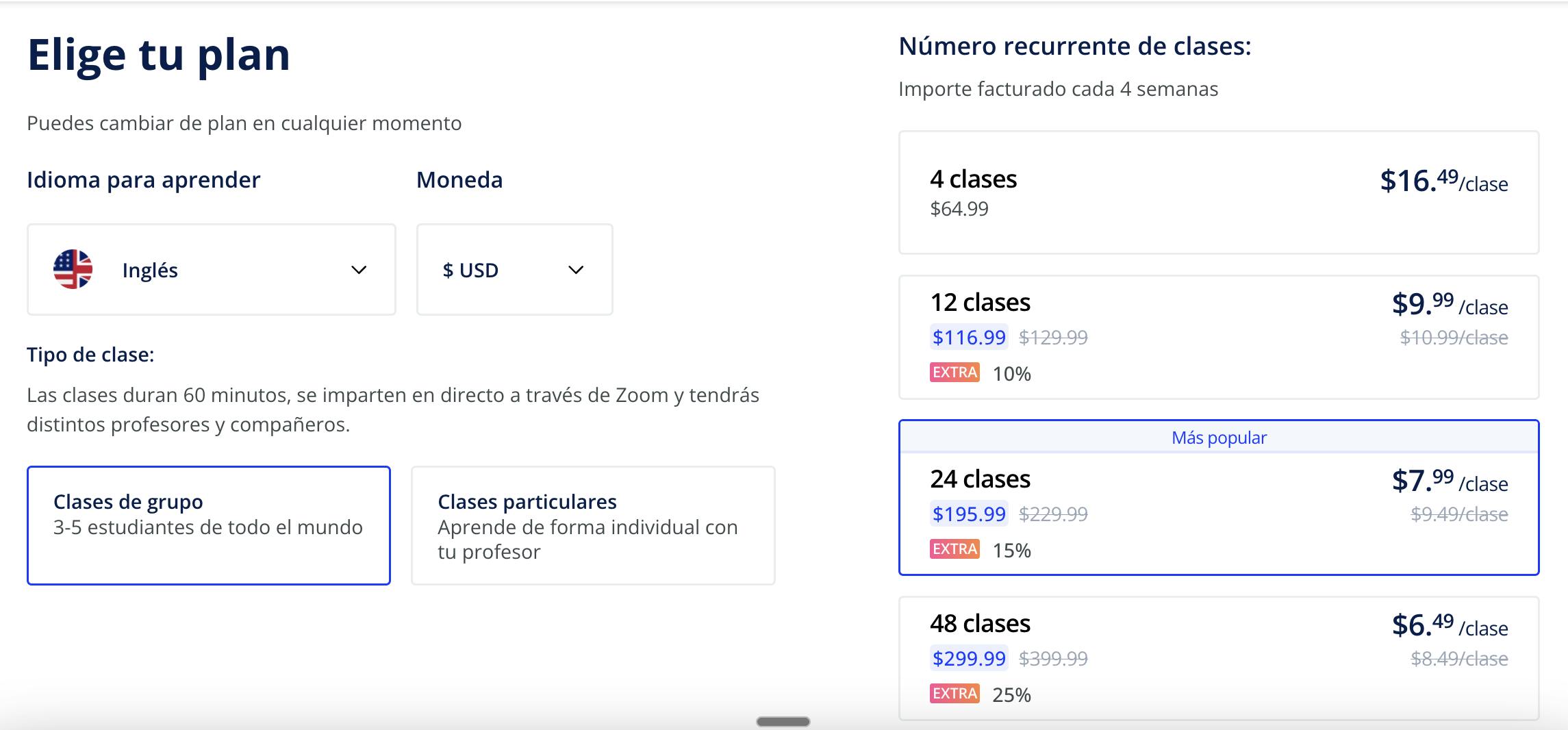The image size is (1568, 730).
Task: Click the highlighted $195.99 discounted price
Action: pyautogui.click(x=967, y=513)
